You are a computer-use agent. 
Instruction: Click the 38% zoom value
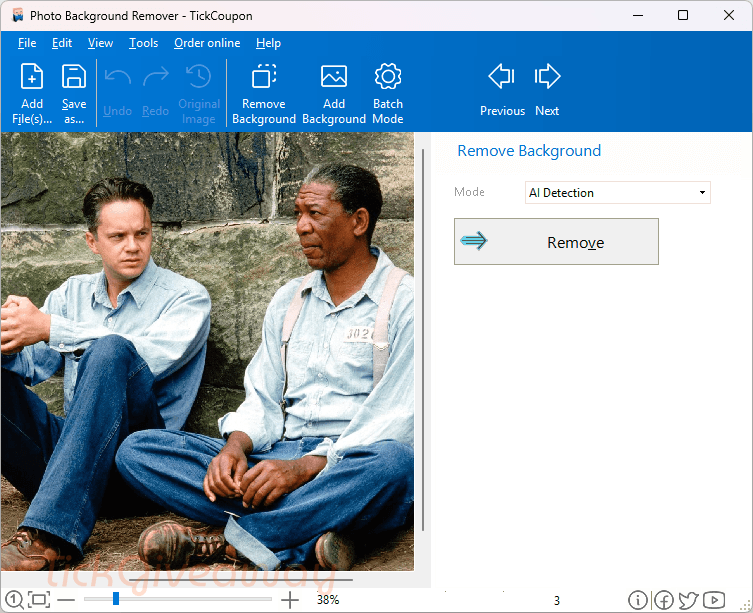328,600
